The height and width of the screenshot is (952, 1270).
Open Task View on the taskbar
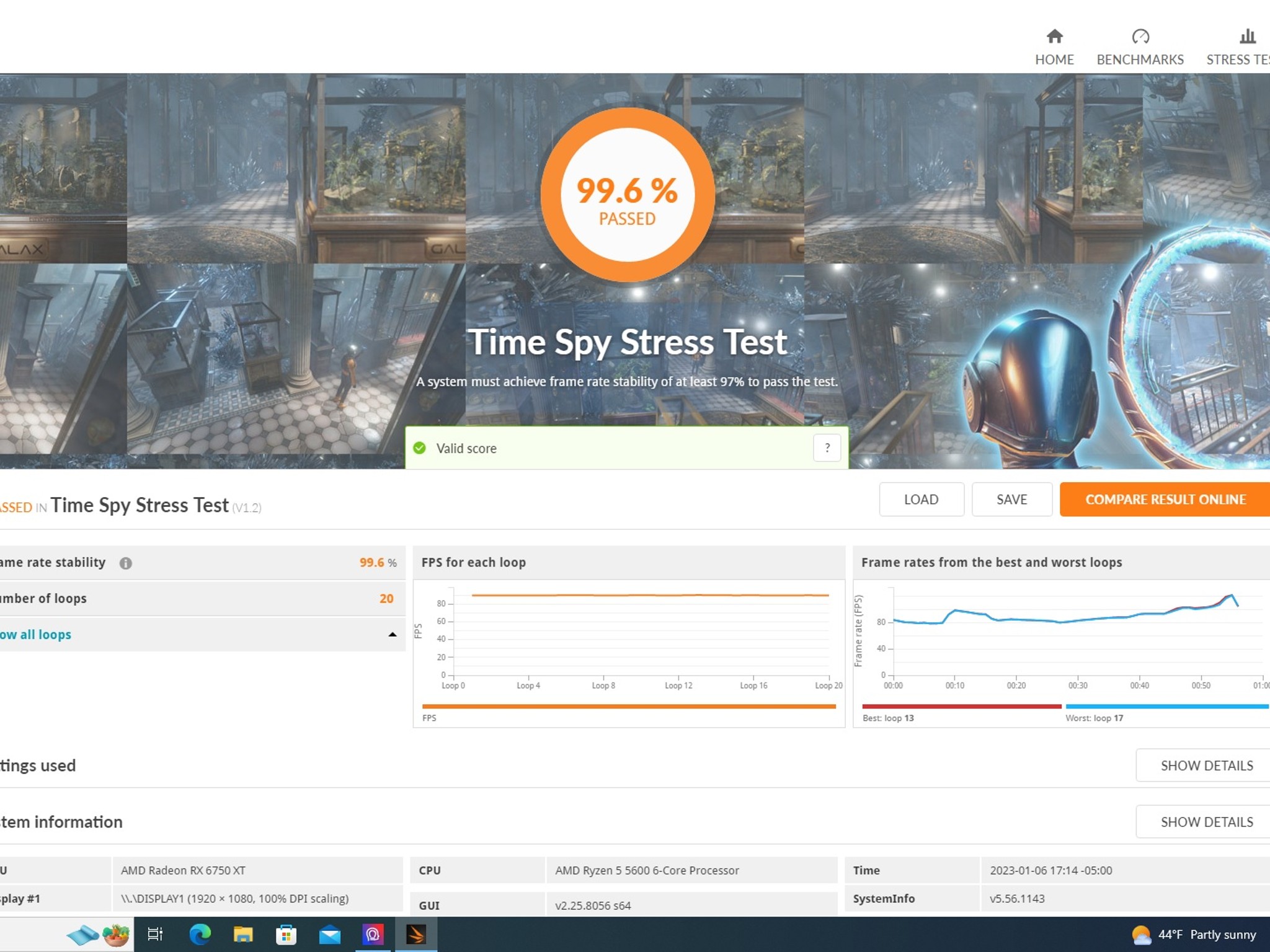pos(155,934)
